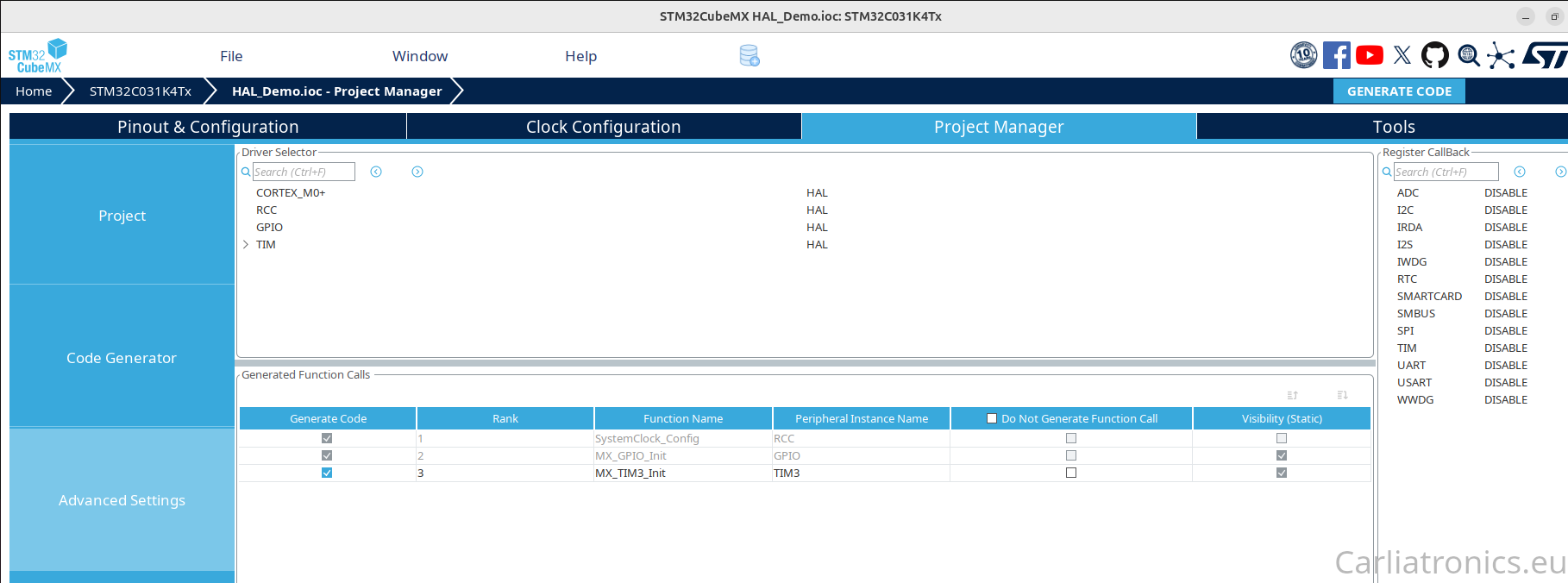Go to Home breadcrumb
1568x583 pixels.
[34, 91]
